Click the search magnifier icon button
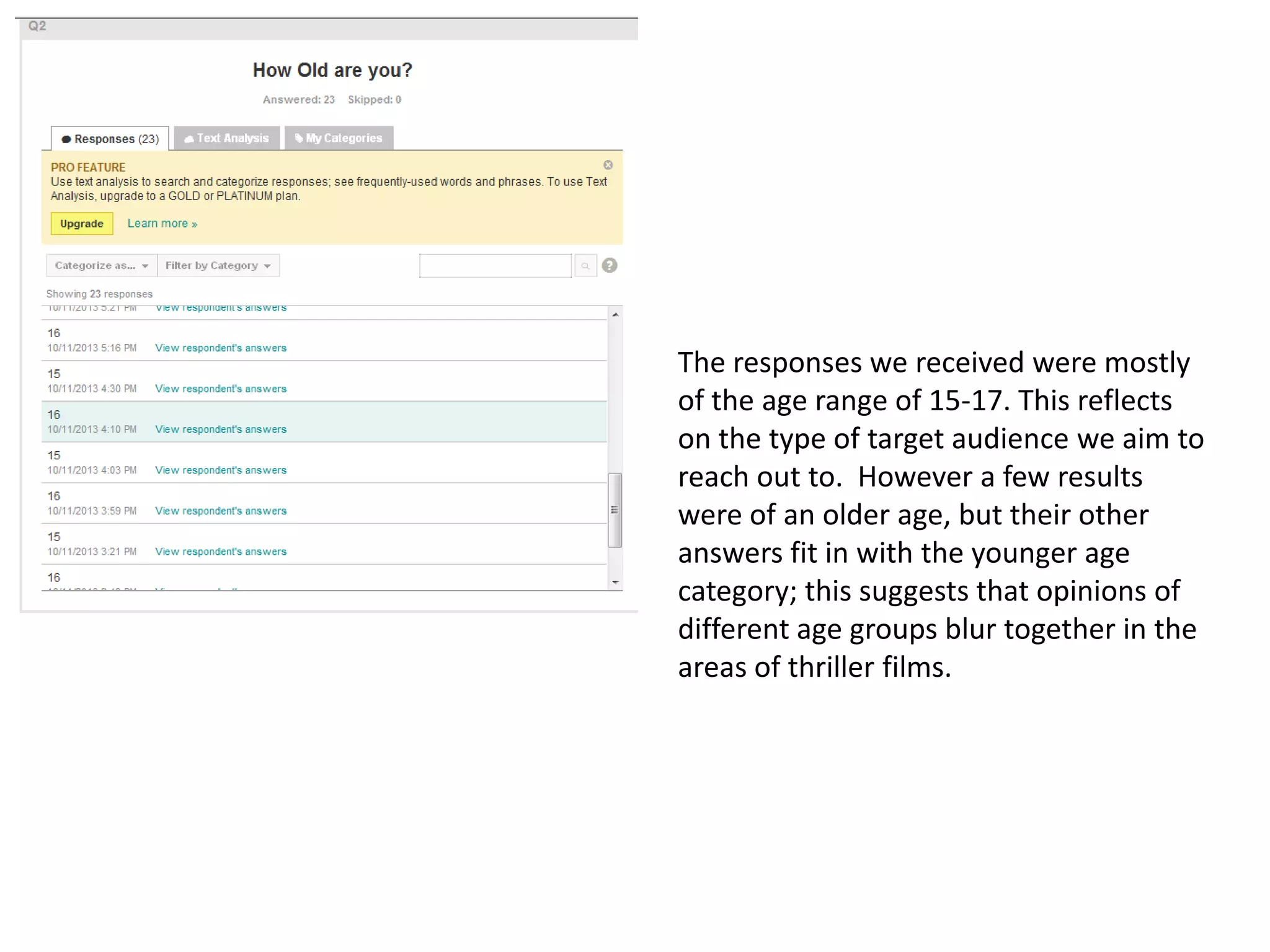The height and width of the screenshot is (952, 1270). tap(585, 266)
